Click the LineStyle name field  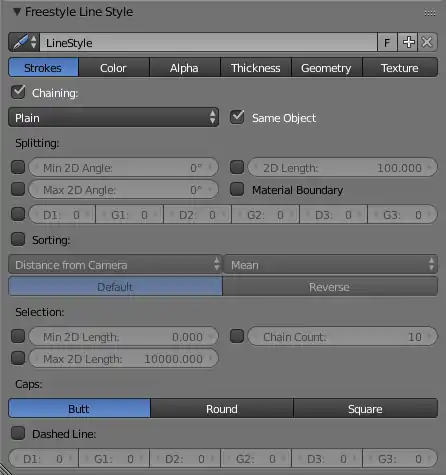pos(208,42)
